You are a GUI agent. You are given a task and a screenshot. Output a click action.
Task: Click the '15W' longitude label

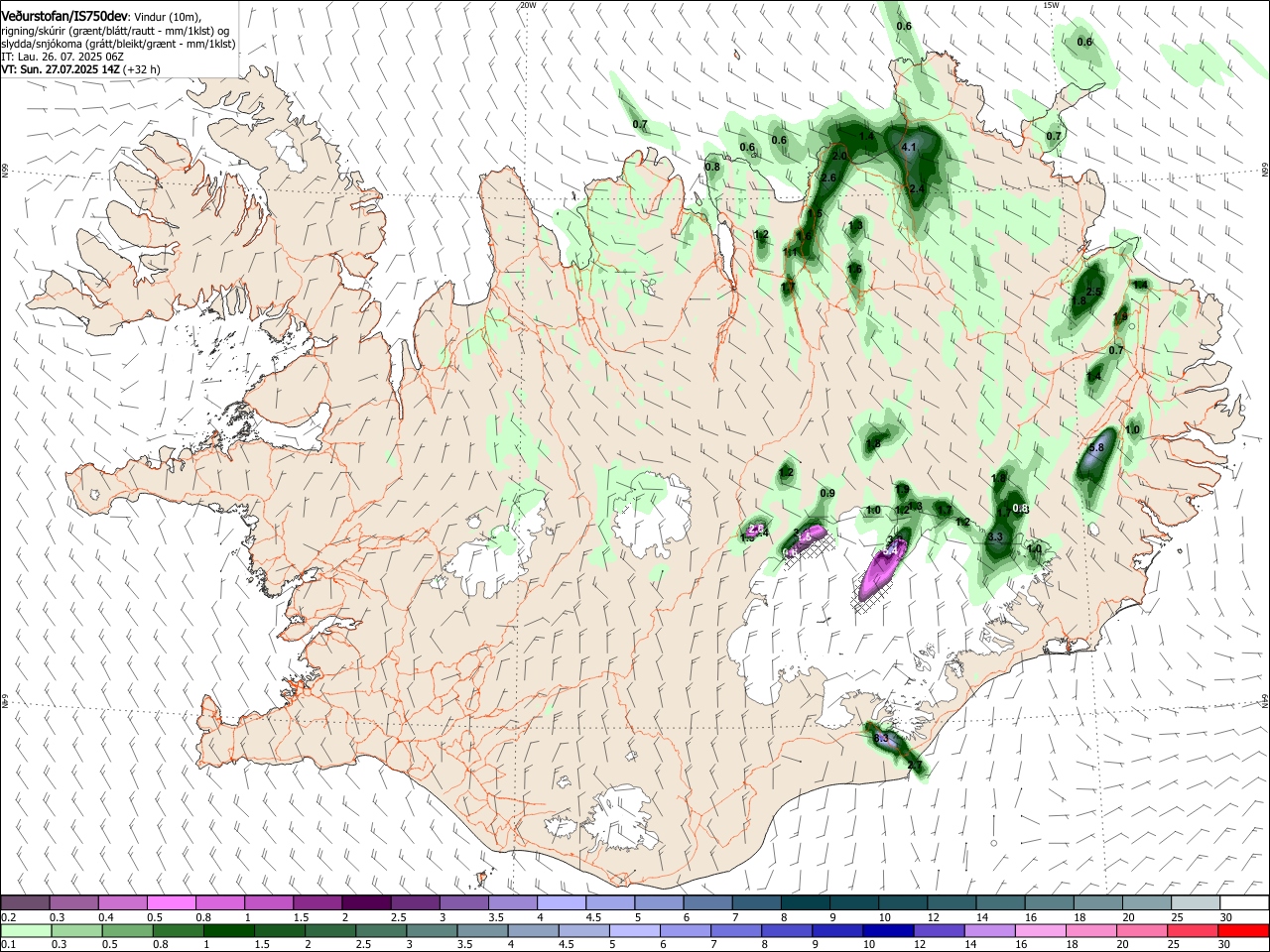pyautogui.click(x=1052, y=5)
